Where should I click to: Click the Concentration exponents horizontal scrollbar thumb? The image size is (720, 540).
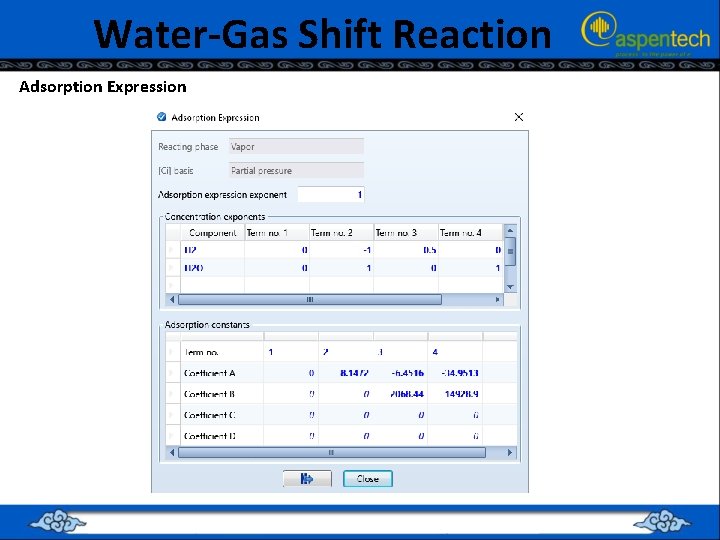tap(310, 299)
